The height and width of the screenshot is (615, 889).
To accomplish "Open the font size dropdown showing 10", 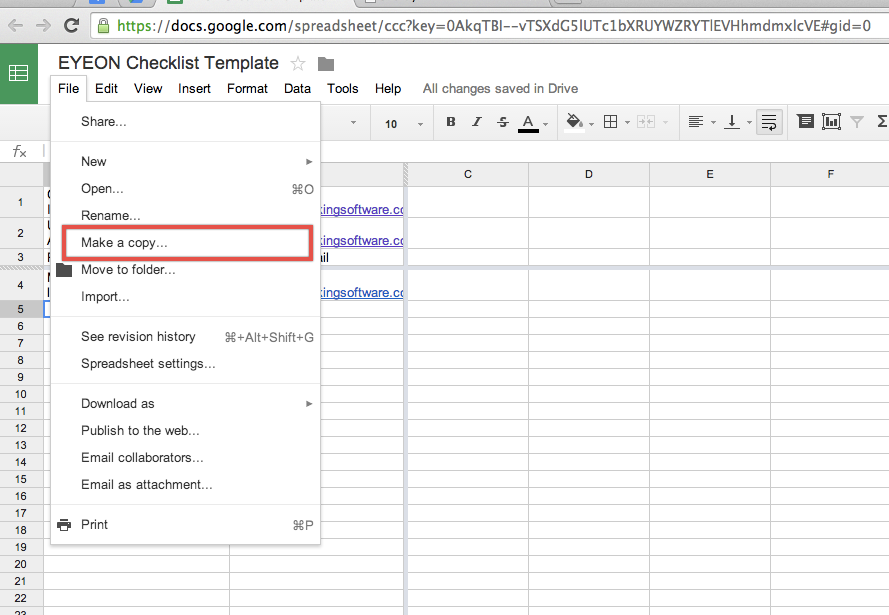I will coord(404,124).
